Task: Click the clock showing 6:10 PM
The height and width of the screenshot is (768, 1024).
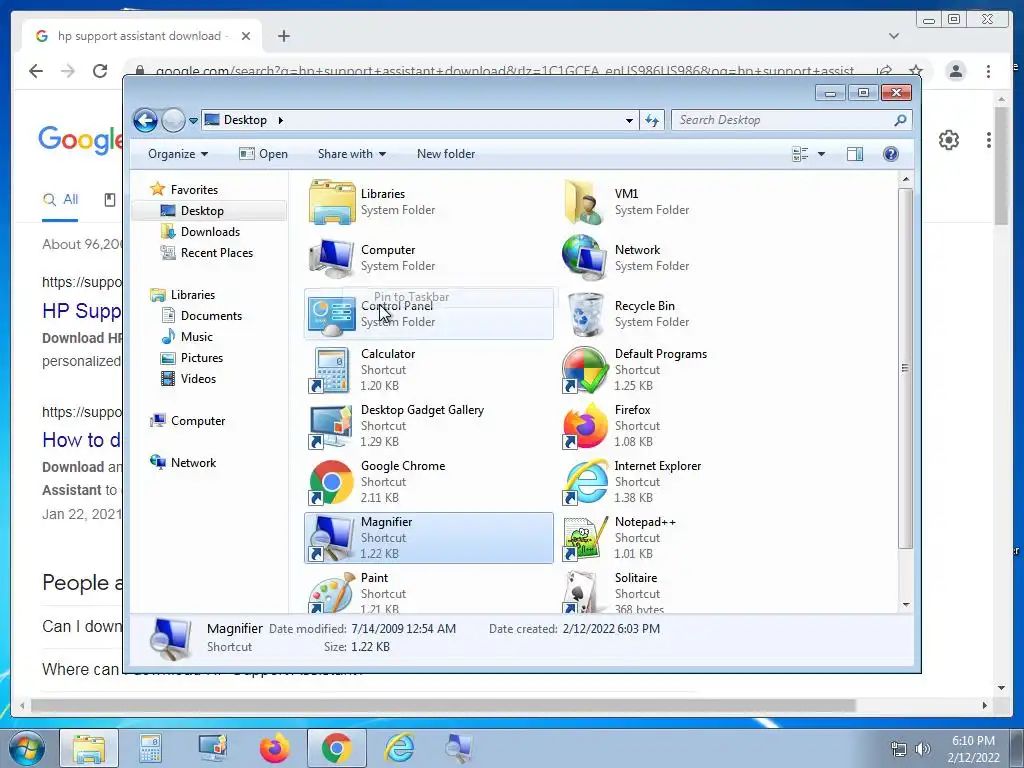Action: tap(973, 741)
